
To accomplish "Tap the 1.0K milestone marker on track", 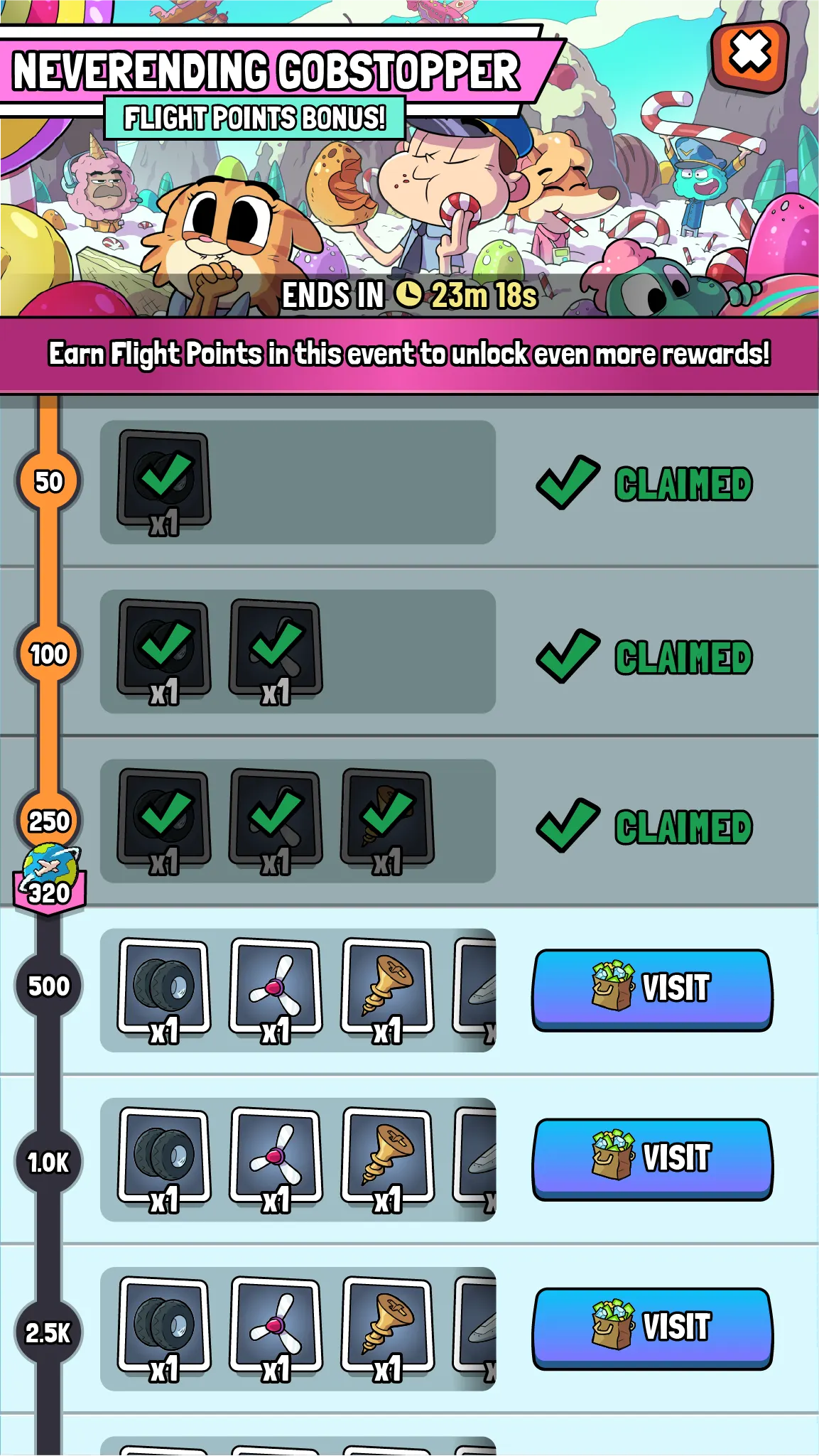I will (49, 1162).
